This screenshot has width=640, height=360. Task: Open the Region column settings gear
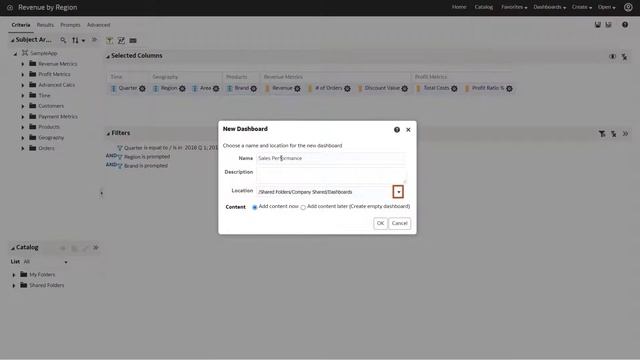coord(182,89)
